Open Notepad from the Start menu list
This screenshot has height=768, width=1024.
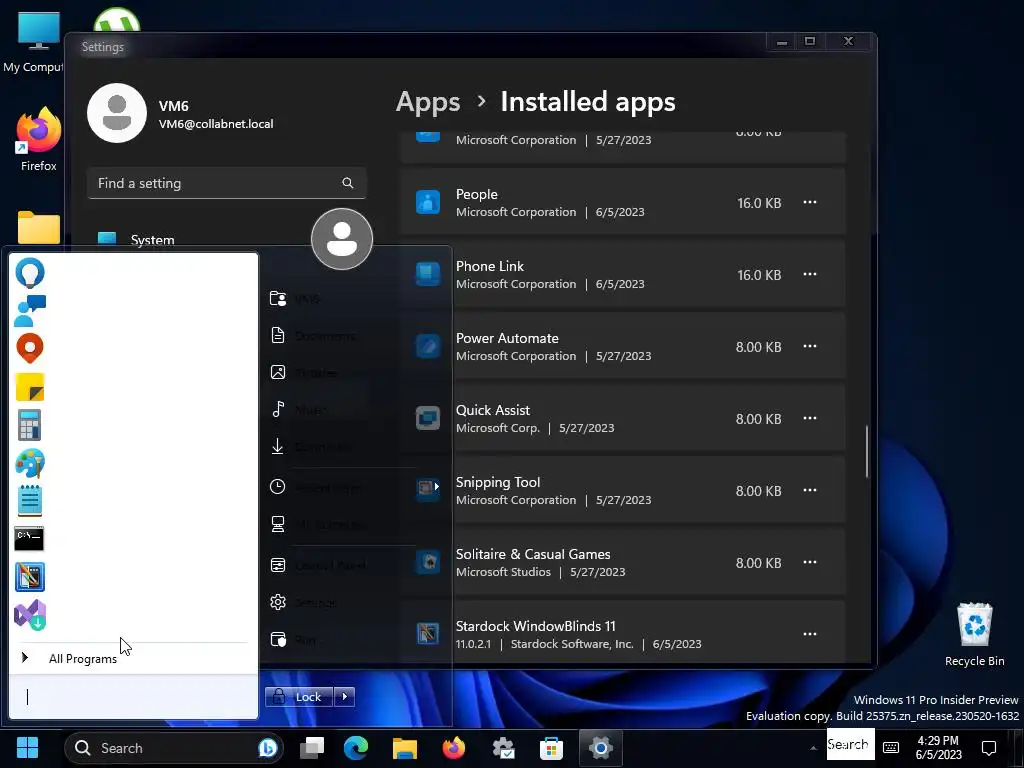pyautogui.click(x=30, y=501)
